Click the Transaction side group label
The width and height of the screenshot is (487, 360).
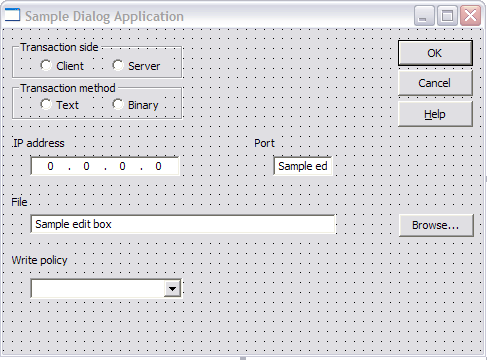(x=59, y=47)
